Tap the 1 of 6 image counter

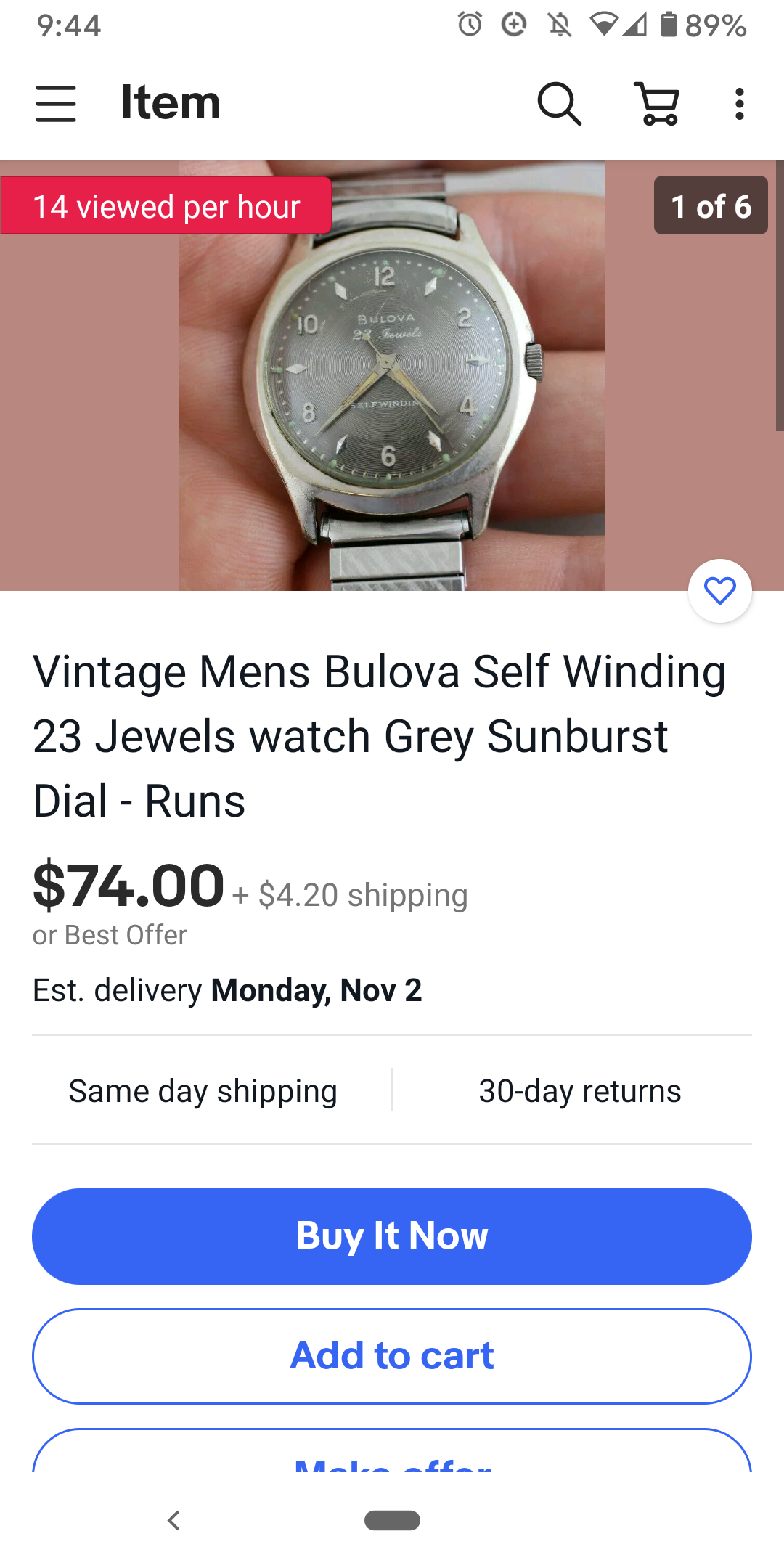(711, 205)
